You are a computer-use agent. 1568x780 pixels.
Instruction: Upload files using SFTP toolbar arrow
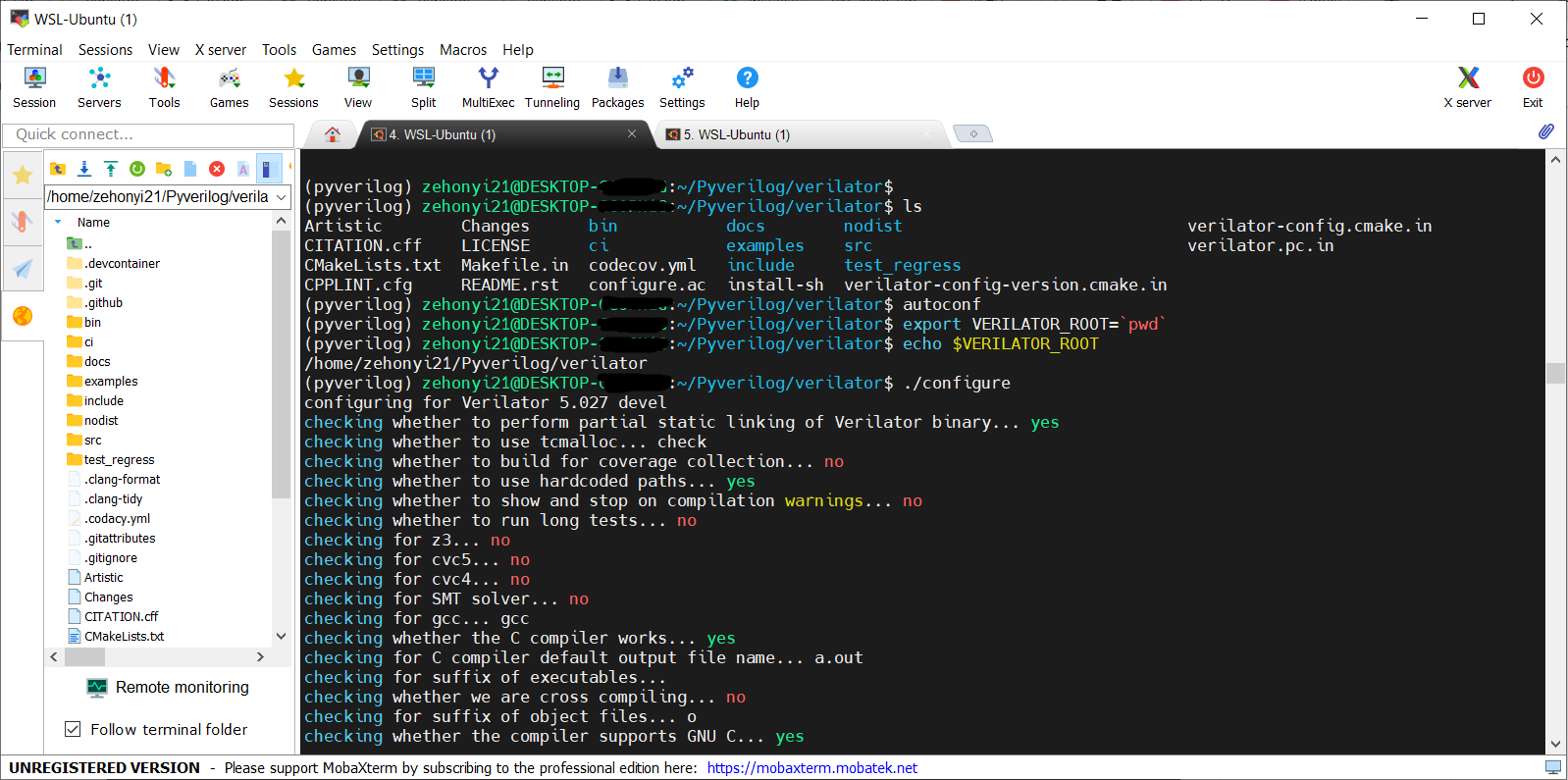point(111,169)
